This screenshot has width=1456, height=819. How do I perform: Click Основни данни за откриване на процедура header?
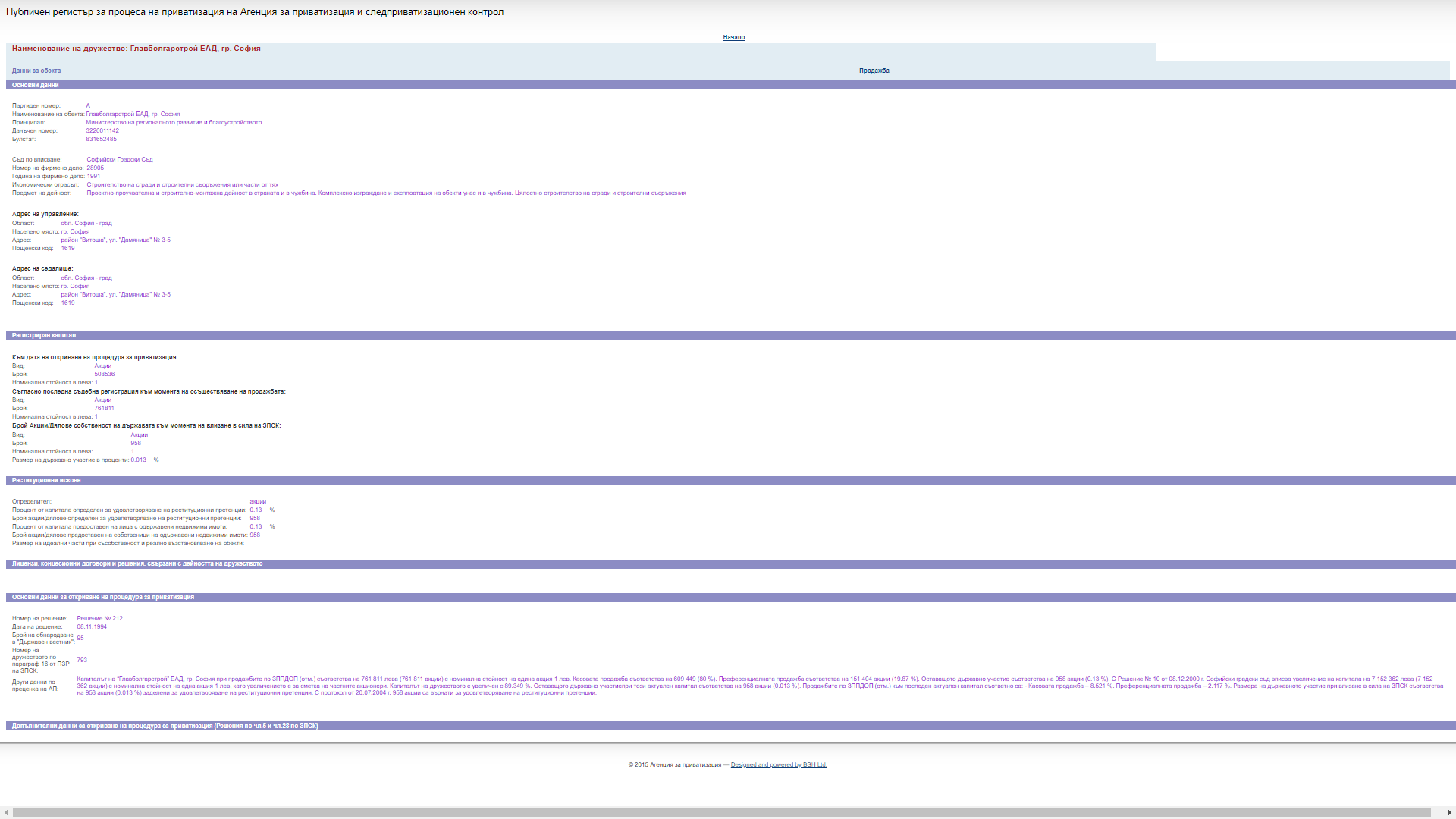(x=103, y=597)
